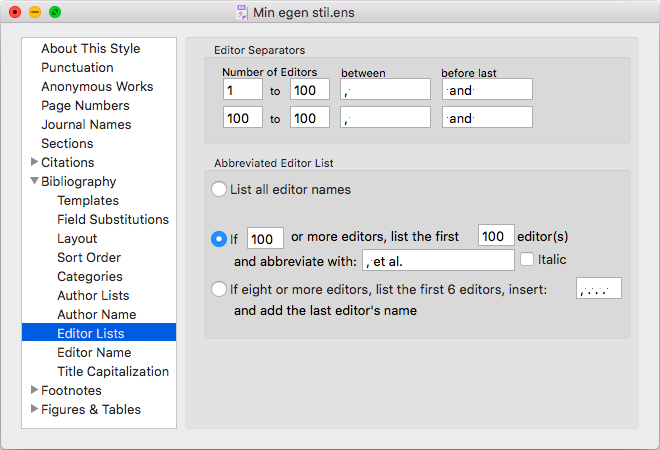Click the 'abbreviate with' et al. field
660x450 pixels.
438,260
